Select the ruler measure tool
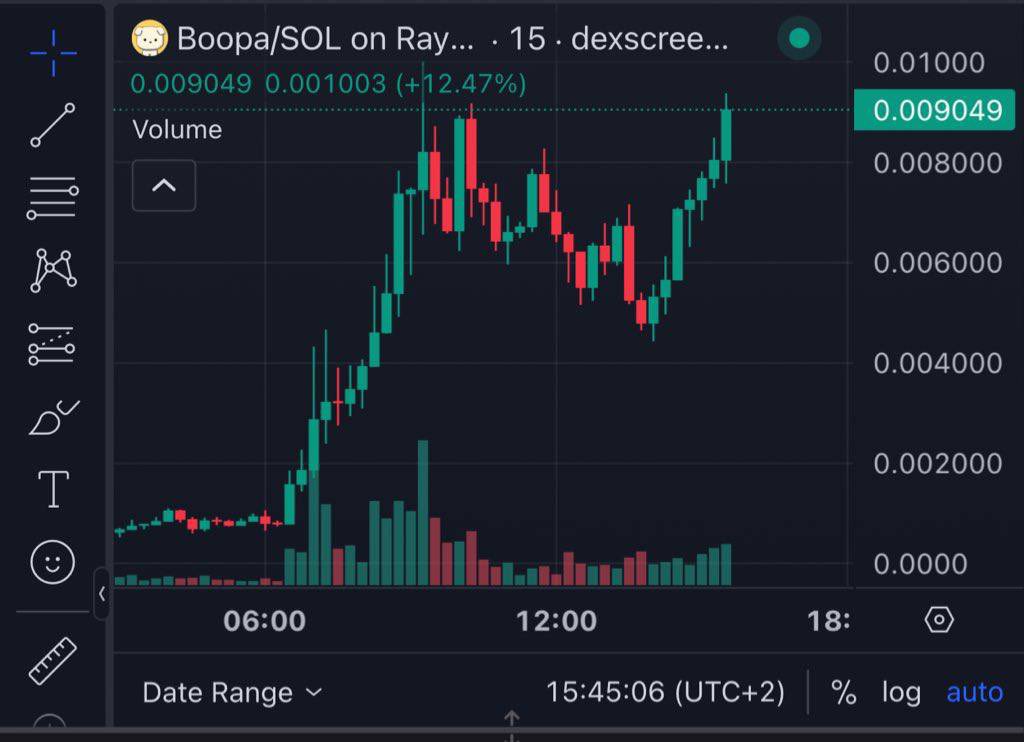This screenshot has width=1024, height=742. coord(53,660)
